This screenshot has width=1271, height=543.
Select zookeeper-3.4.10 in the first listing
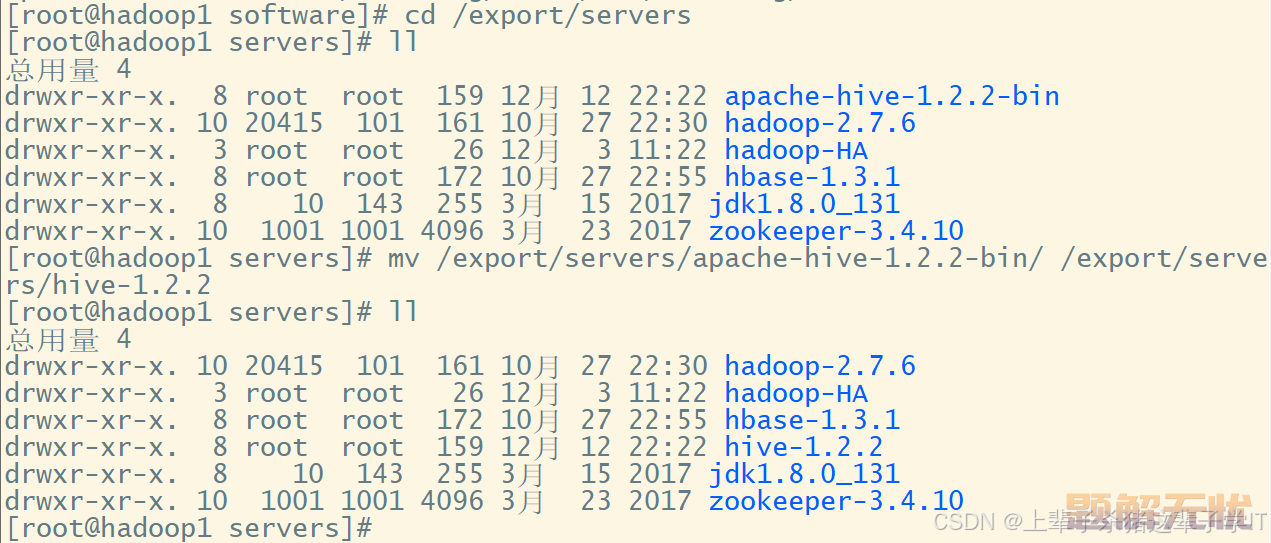click(836, 231)
